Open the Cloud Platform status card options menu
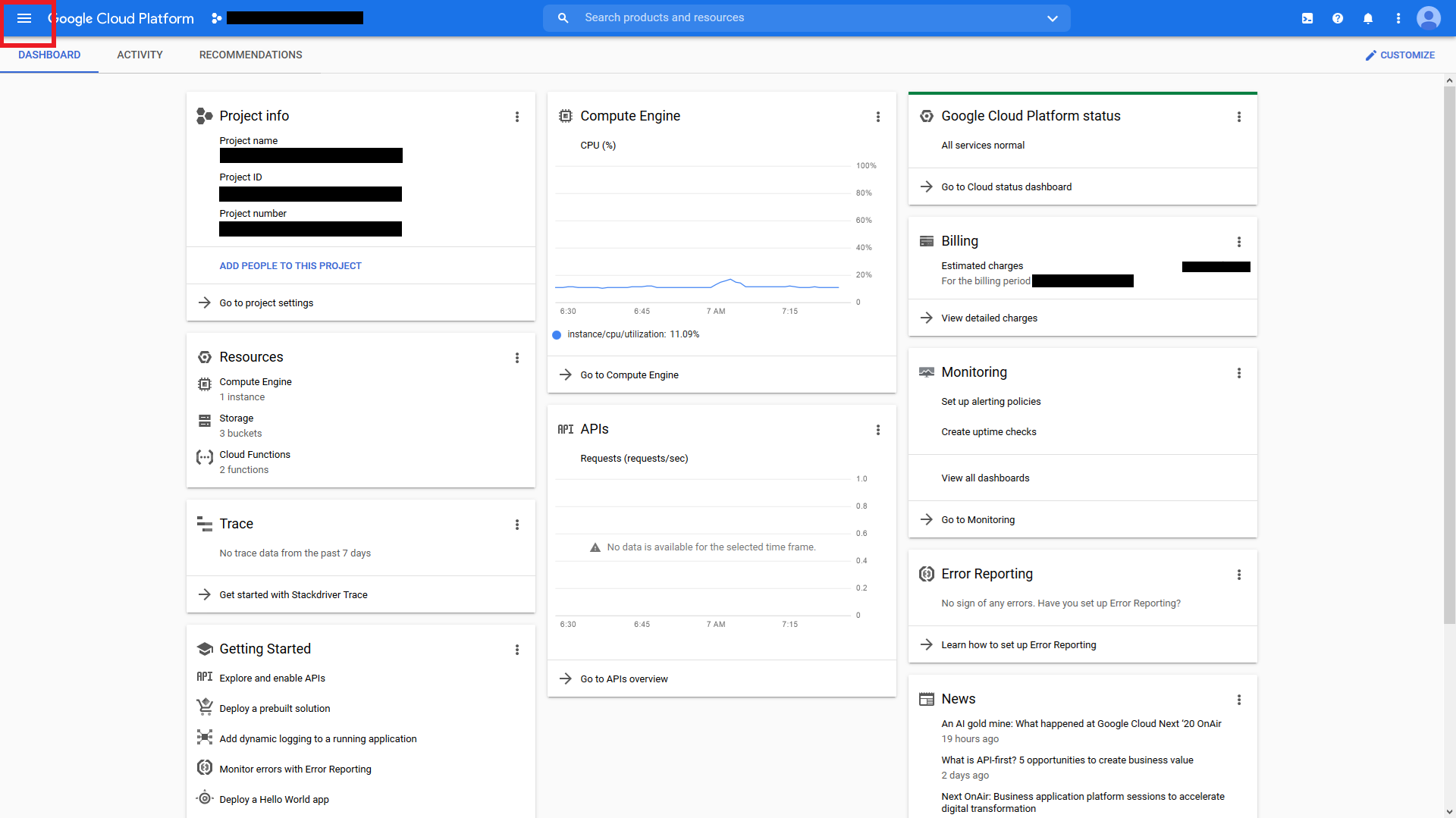 [x=1239, y=117]
